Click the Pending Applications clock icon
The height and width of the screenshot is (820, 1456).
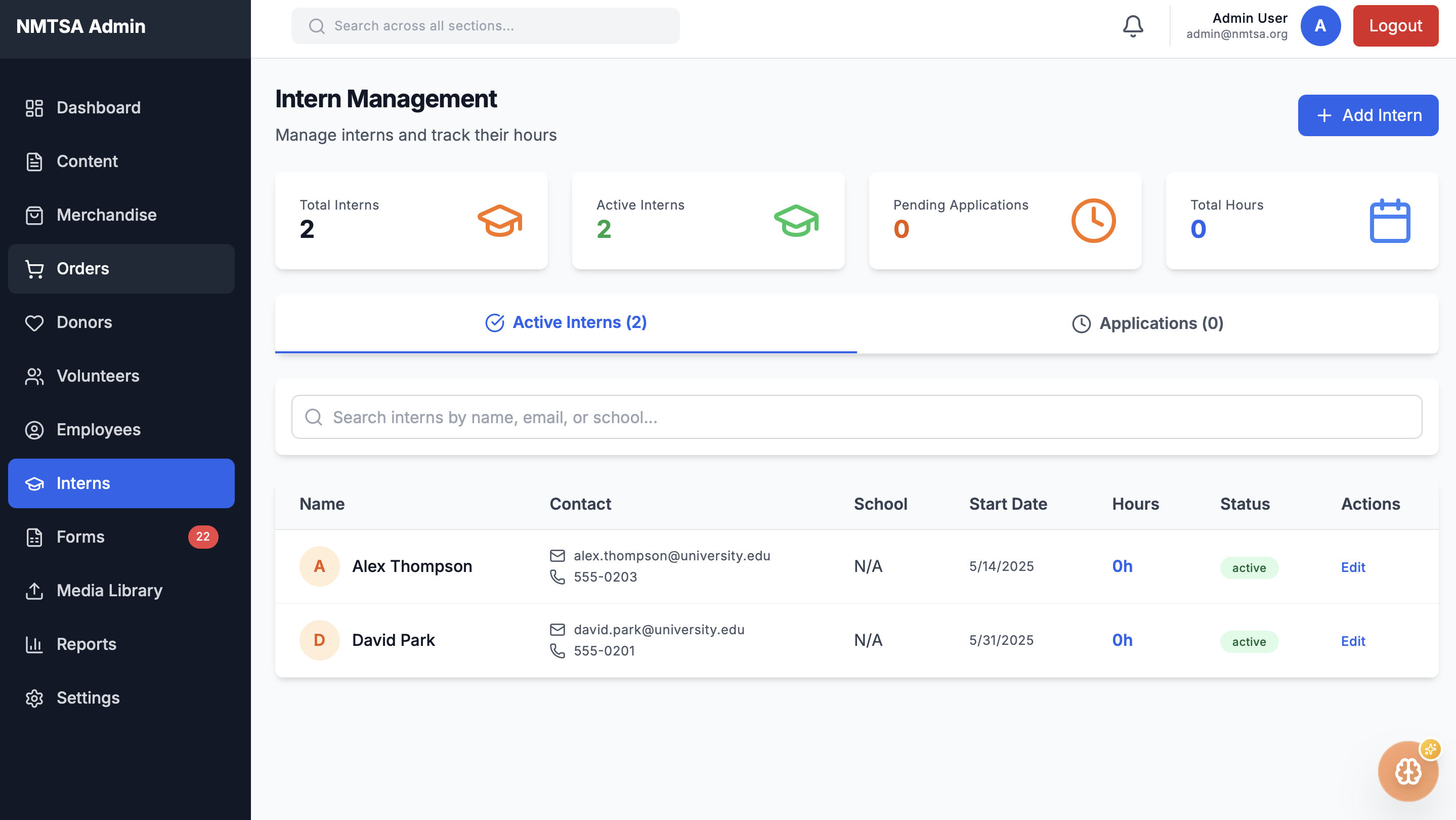(1093, 221)
